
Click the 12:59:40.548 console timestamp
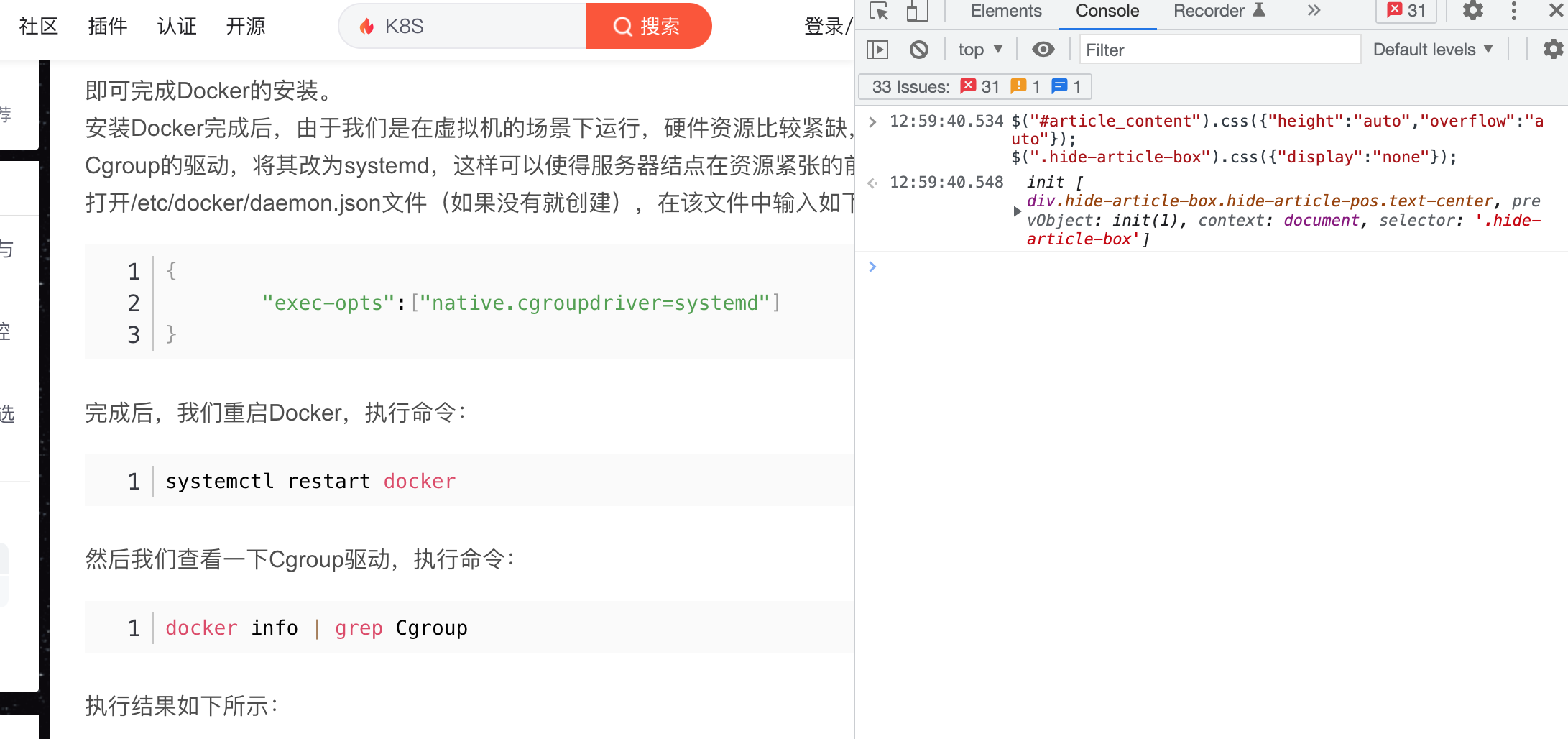[x=946, y=183]
